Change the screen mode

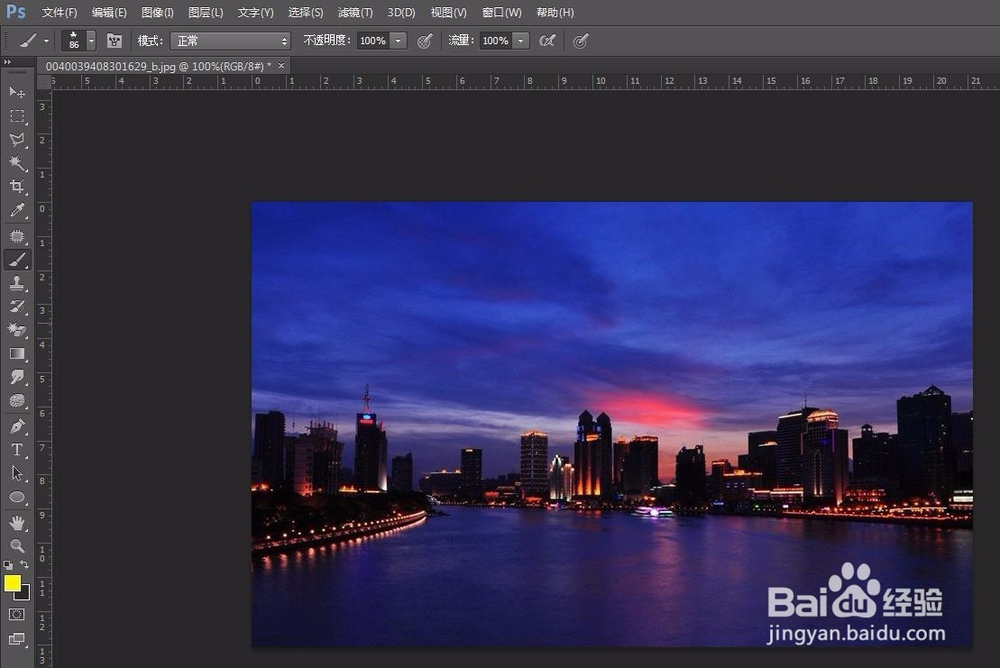click(x=17, y=639)
